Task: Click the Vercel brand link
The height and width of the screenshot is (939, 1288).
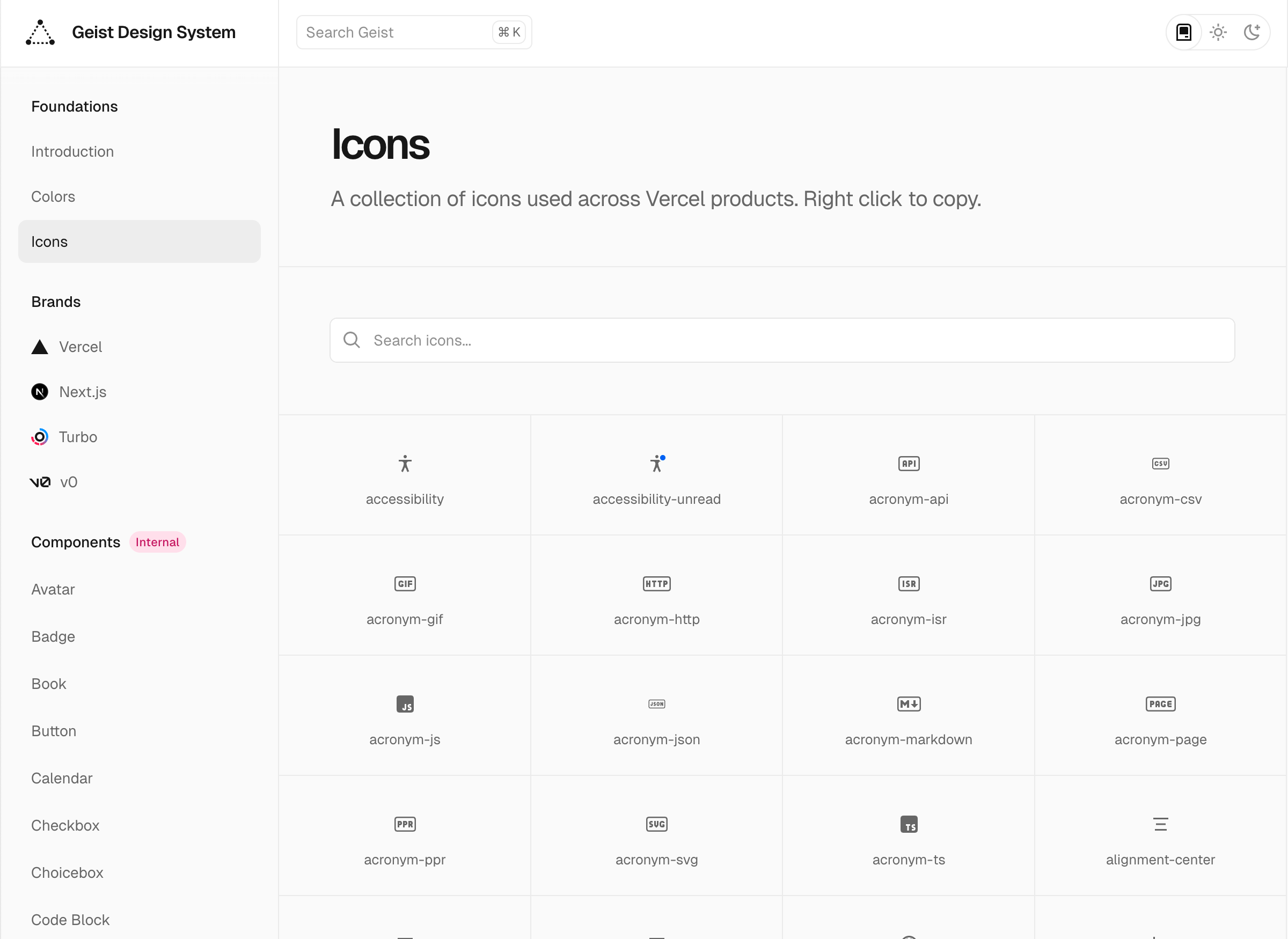Action: [81, 347]
